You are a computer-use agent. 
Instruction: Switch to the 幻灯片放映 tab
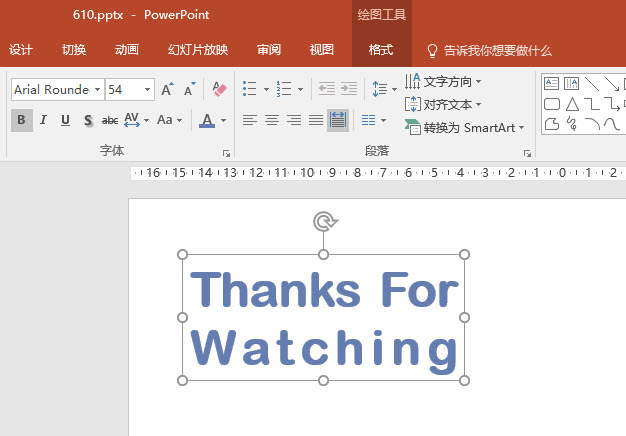tap(198, 50)
